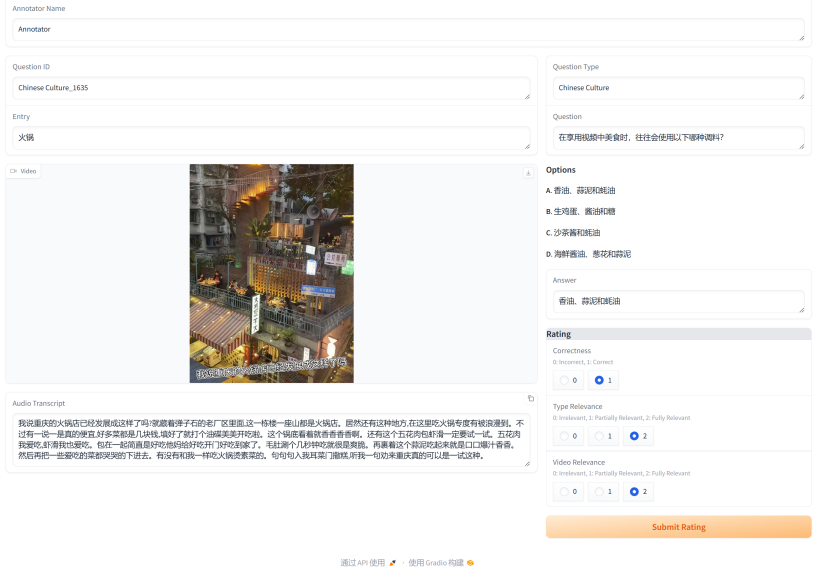Viewport: 818px width, 573px height.
Task: Click the Rating section header
Action: click(x=679, y=334)
